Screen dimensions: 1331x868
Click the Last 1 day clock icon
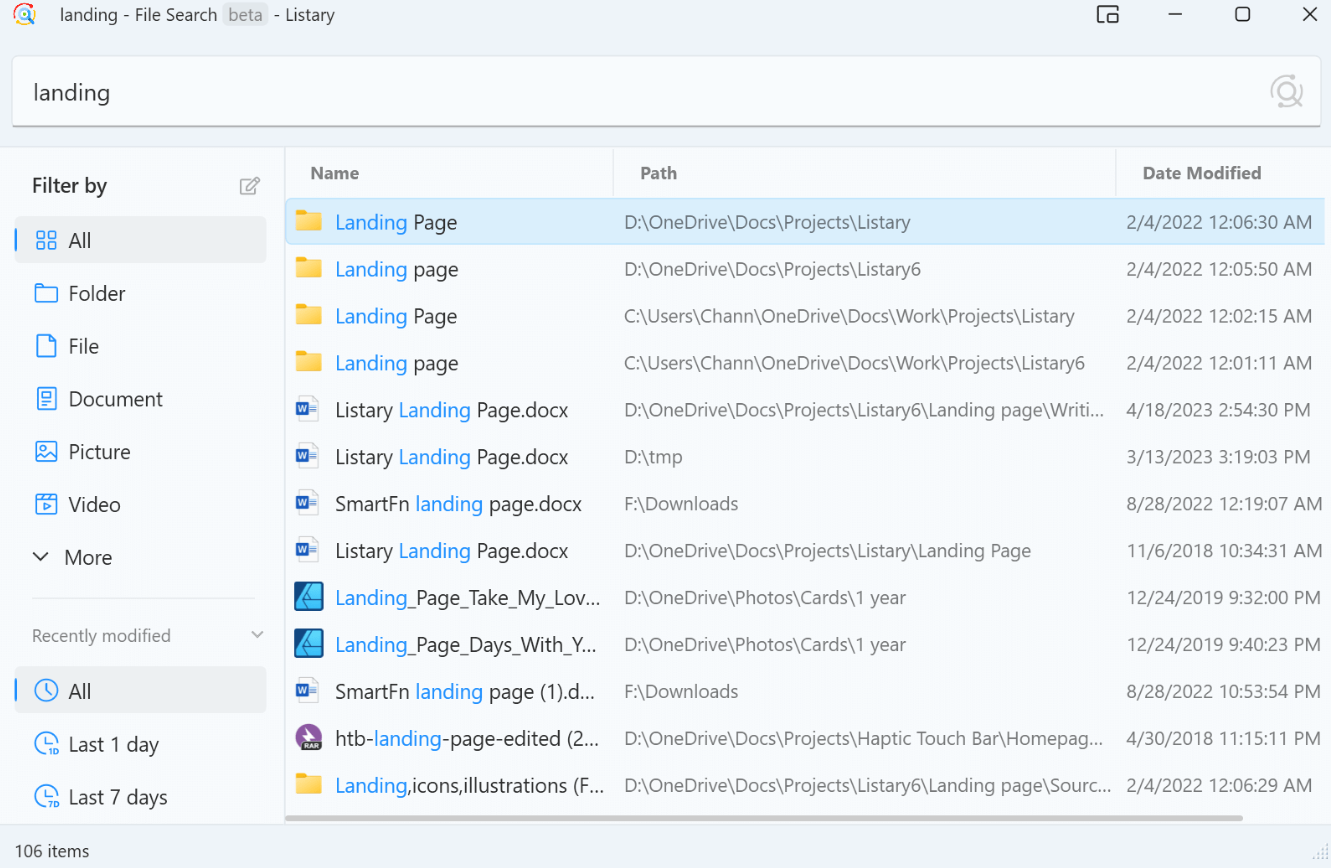coord(46,744)
